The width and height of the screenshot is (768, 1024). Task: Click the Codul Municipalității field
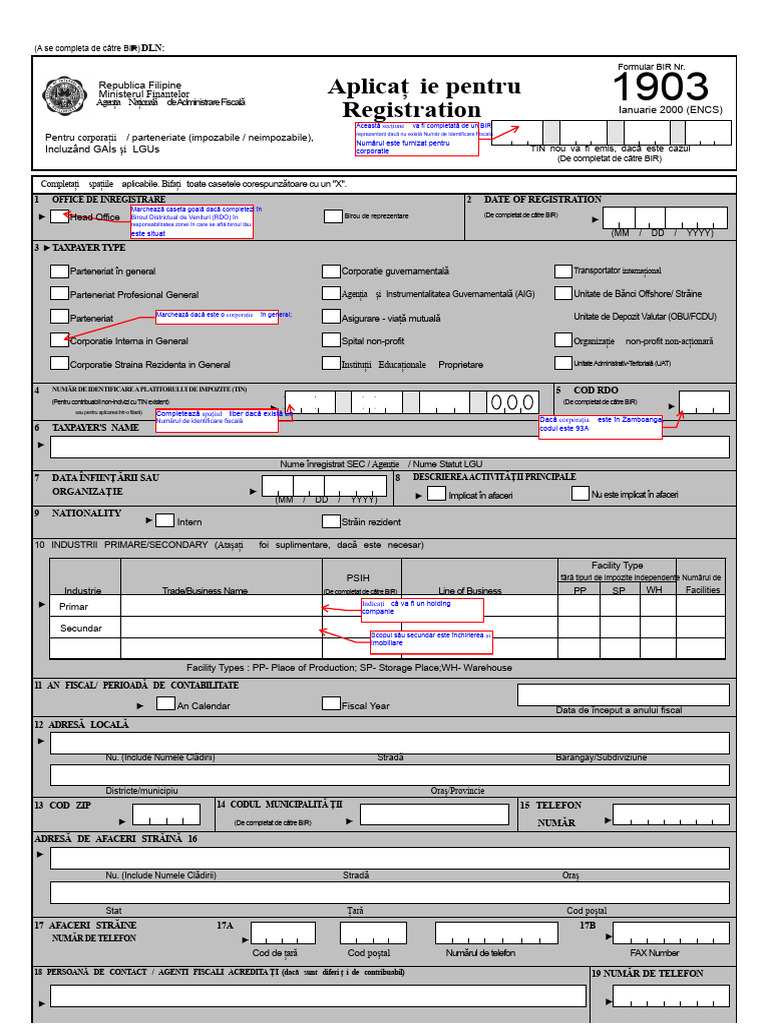(x=434, y=814)
